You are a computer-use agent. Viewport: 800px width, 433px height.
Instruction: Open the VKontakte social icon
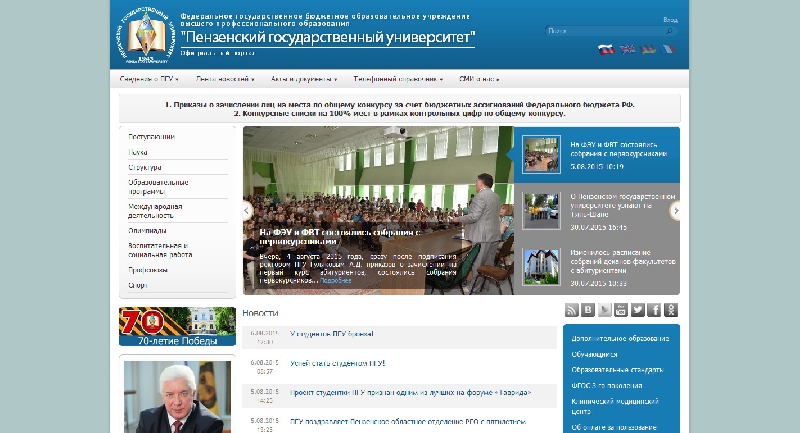(588, 310)
